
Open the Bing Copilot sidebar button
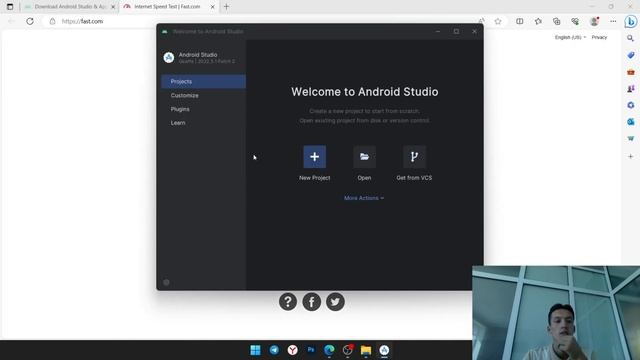point(631,21)
